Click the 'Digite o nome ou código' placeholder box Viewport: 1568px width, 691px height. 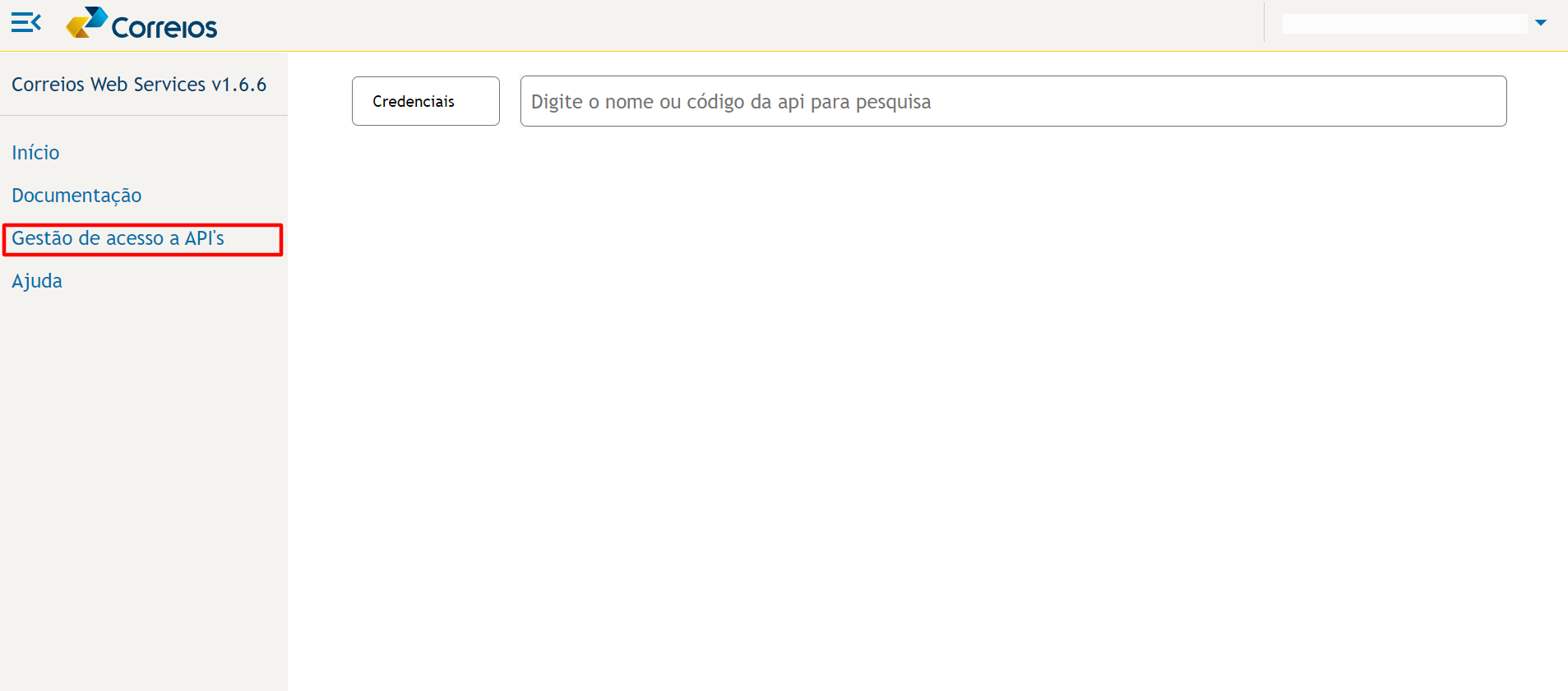pos(1013,101)
